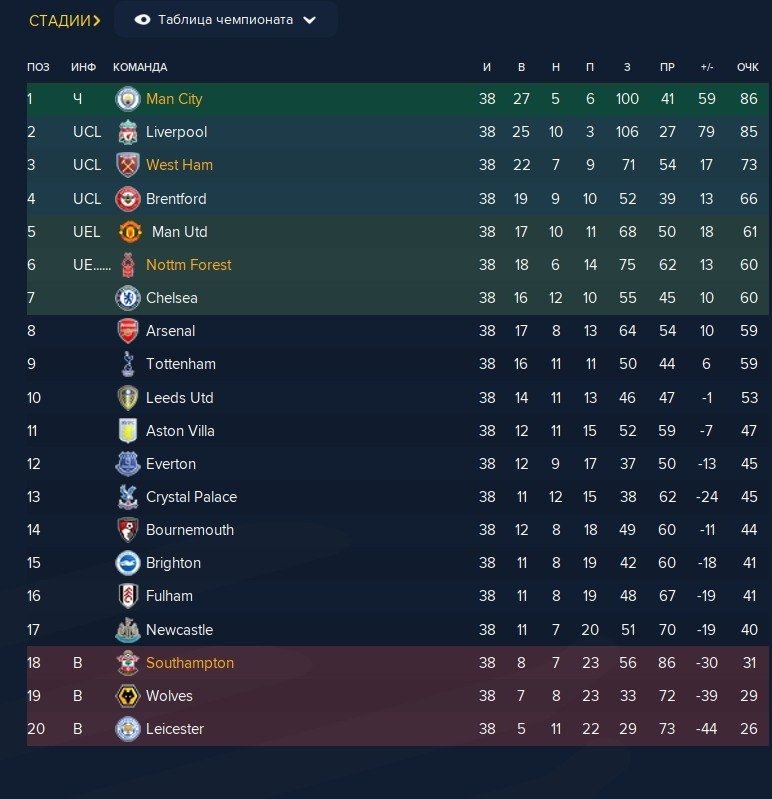Click the Liverpool club badge
The height and width of the screenshot is (799, 772).
(127, 132)
